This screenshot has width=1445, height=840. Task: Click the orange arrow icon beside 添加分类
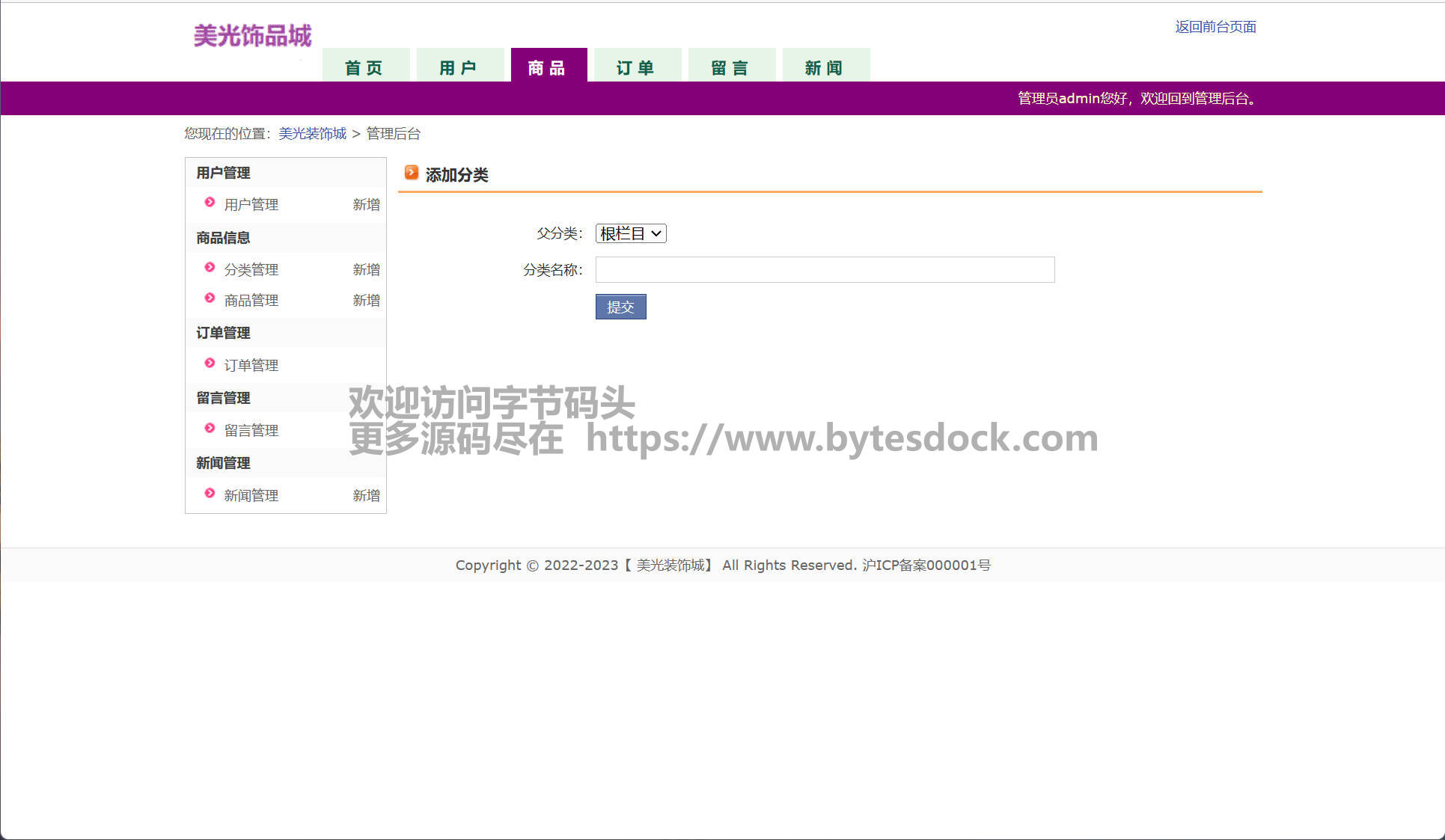click(411, 174)
